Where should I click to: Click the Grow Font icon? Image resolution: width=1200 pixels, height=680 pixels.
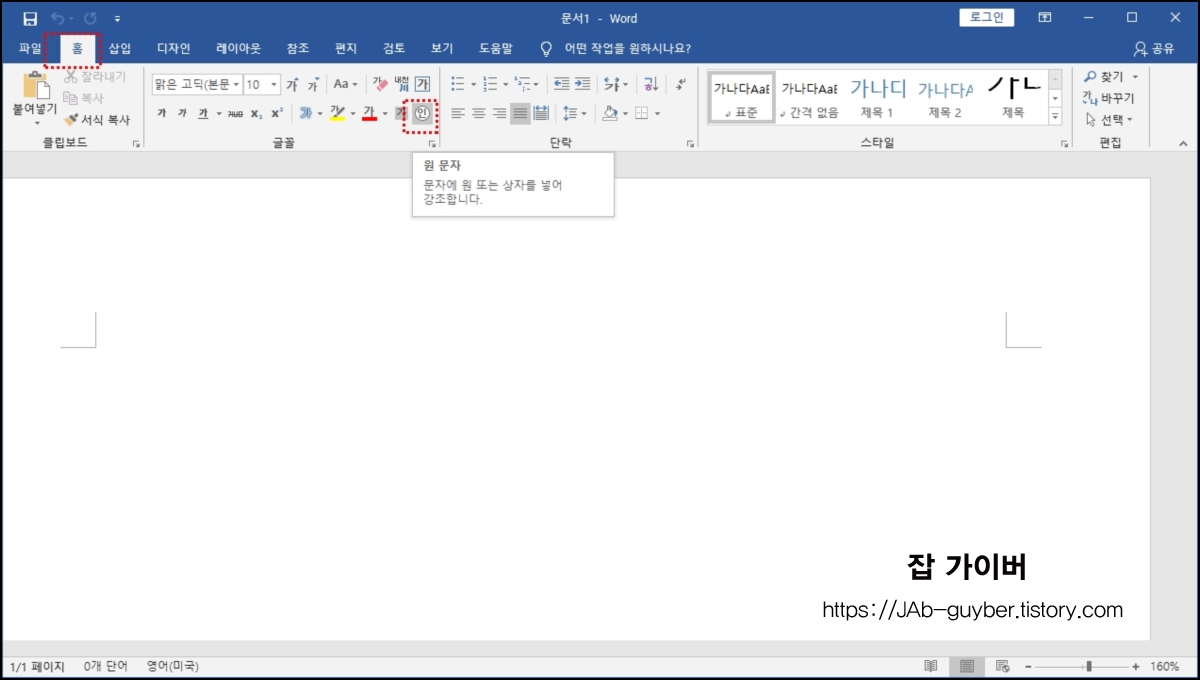[x=292, y=85]
